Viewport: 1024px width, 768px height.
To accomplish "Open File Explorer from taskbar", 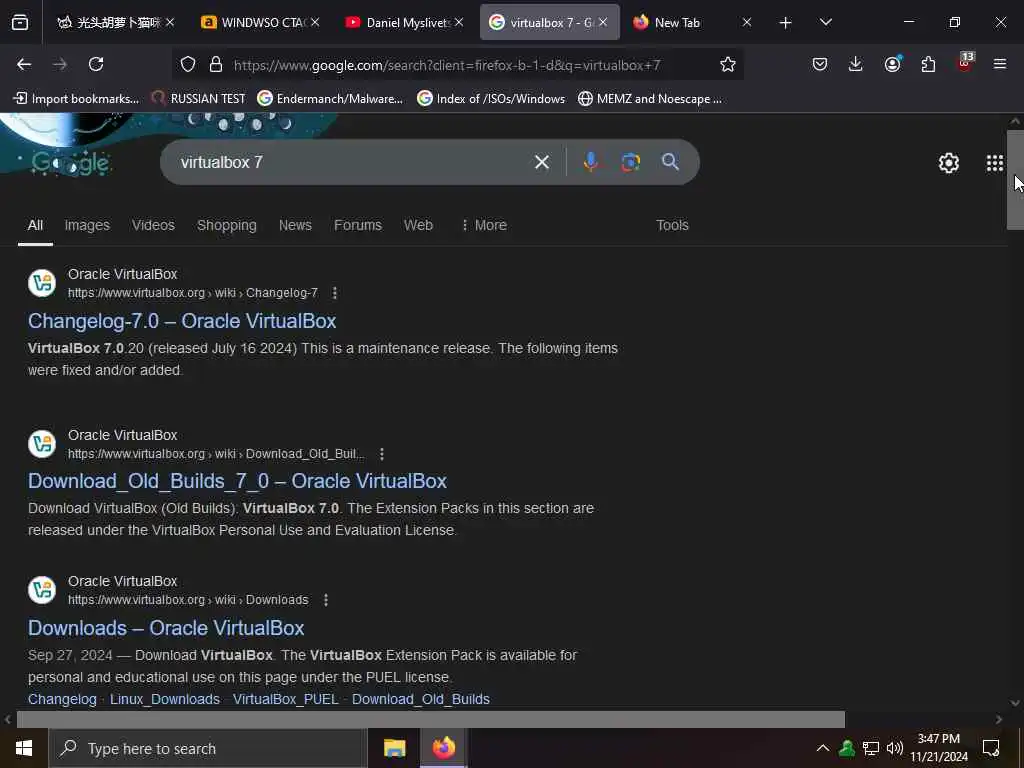I will tap(394, 748).
